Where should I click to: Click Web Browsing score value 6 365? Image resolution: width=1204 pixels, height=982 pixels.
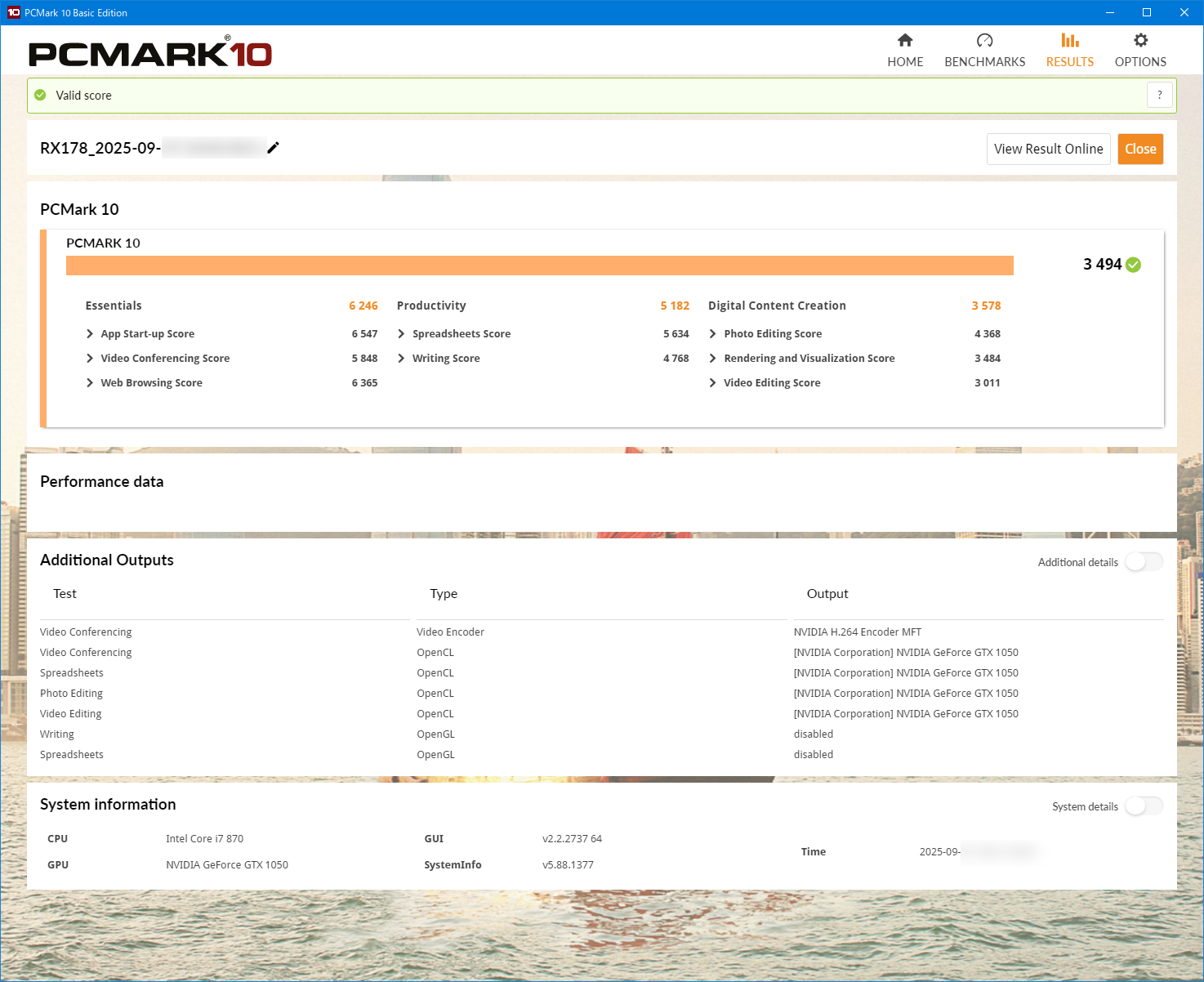[364, 383]
